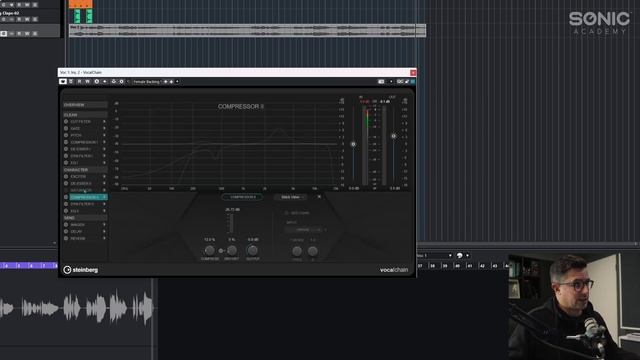Click the Dry/Wet knob

click(231, 250)
